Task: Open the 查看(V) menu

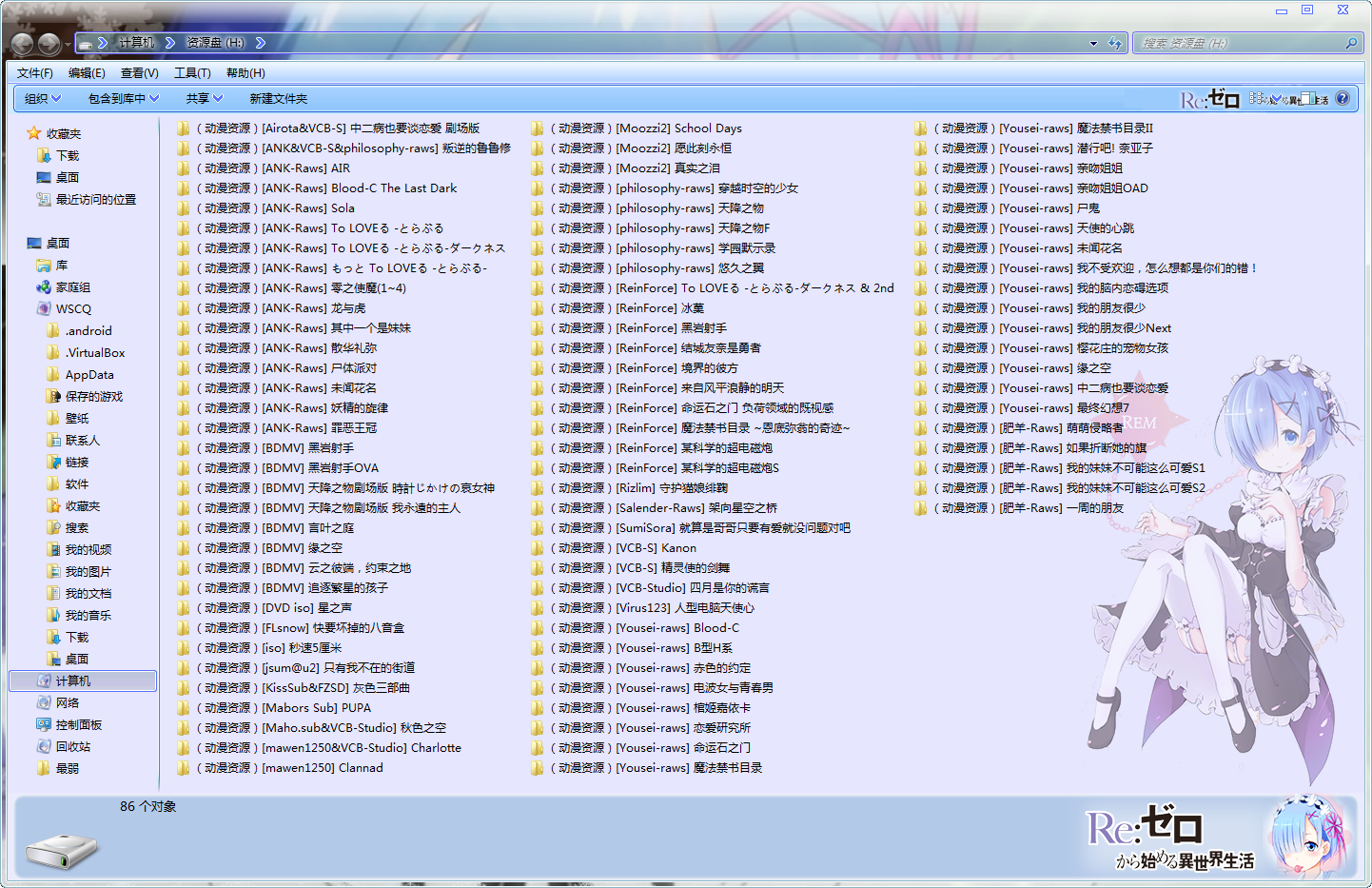Action: (x=140, y=73)
